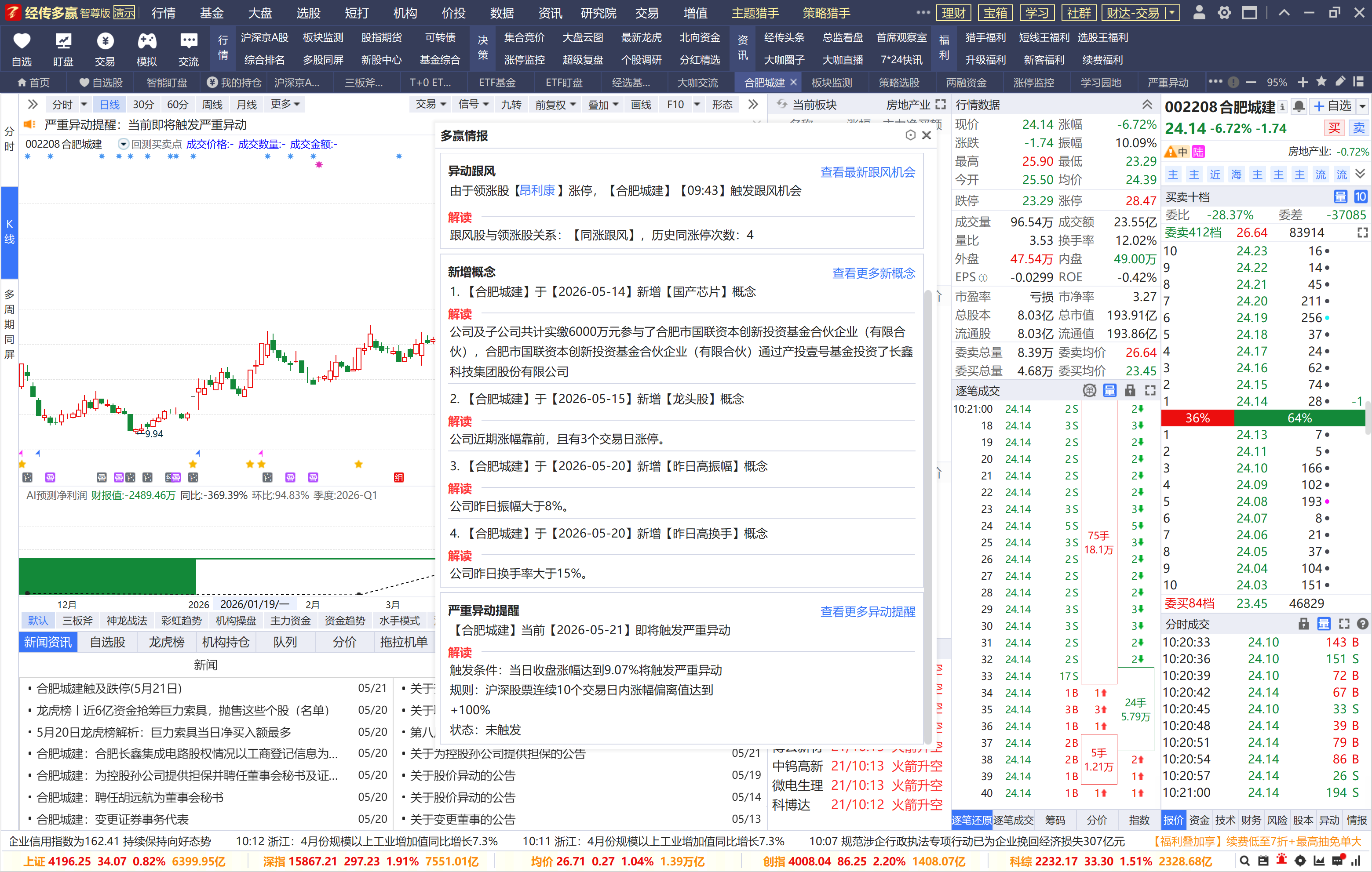Open the 自选 heart icon shortcut
The height and width of the screenshot is (872, 1372).
point(22,49)
